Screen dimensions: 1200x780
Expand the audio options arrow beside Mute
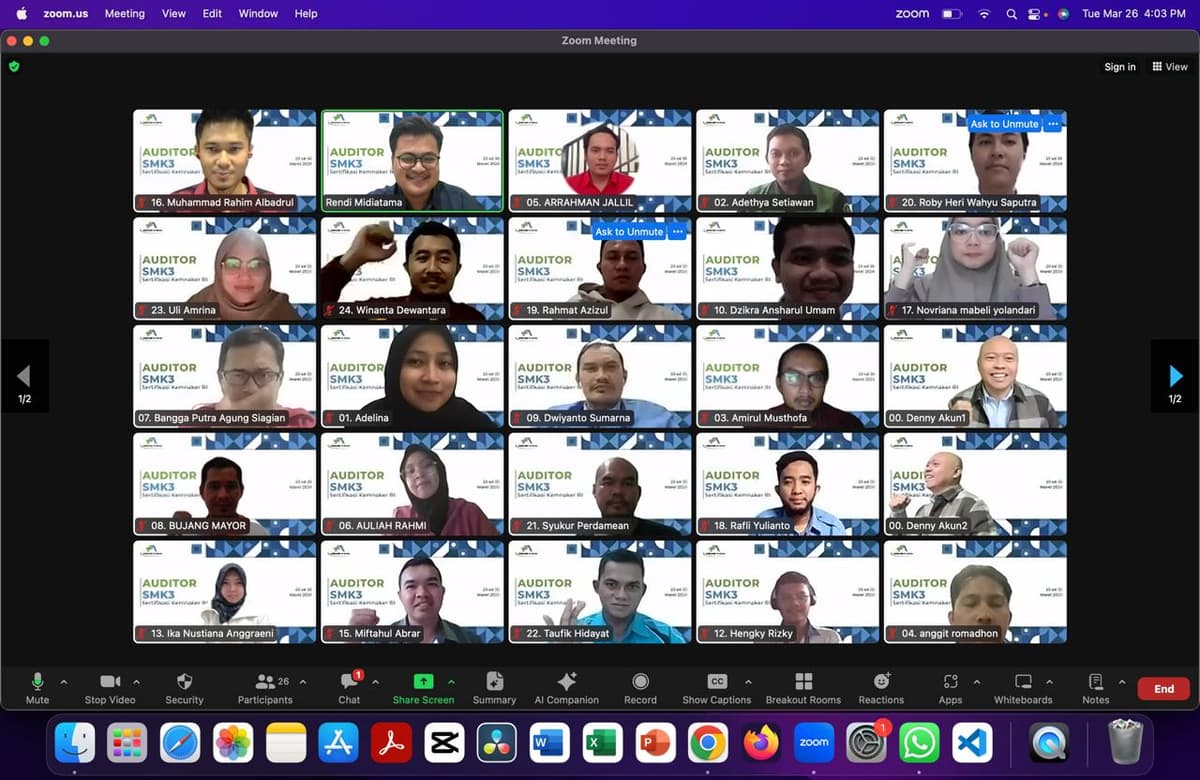click(x=64, y=682)
